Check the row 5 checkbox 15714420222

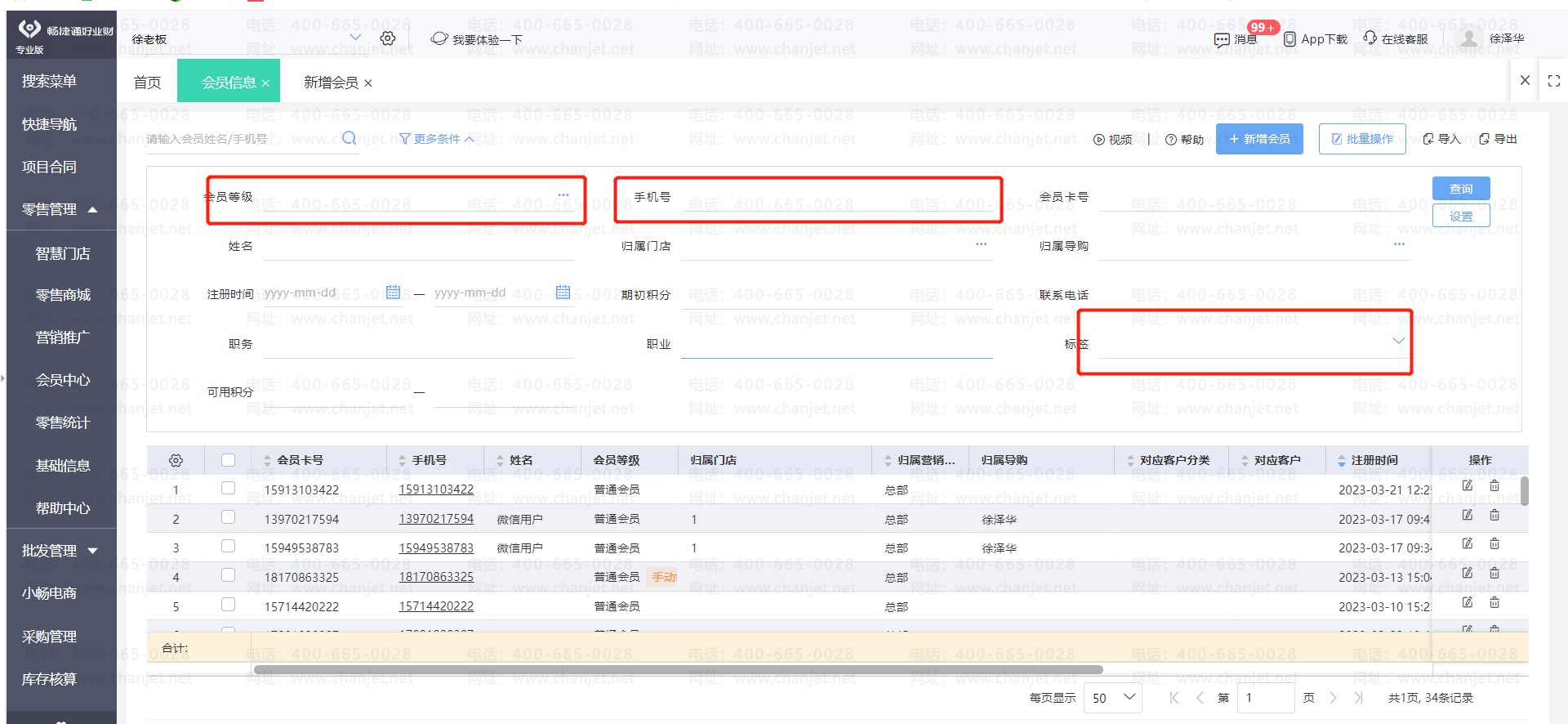[228, 605]
